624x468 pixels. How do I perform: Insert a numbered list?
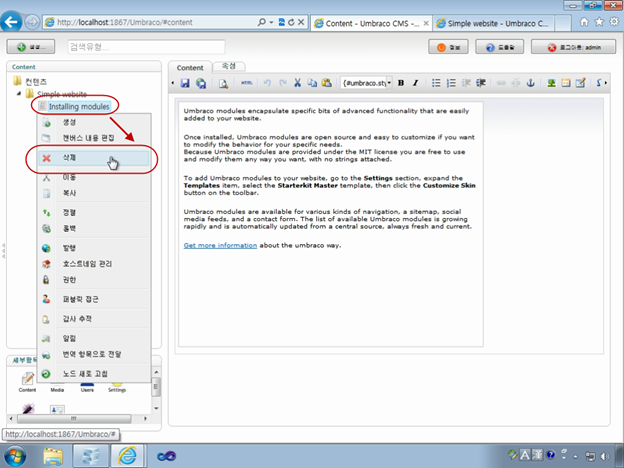click(451, 83)
